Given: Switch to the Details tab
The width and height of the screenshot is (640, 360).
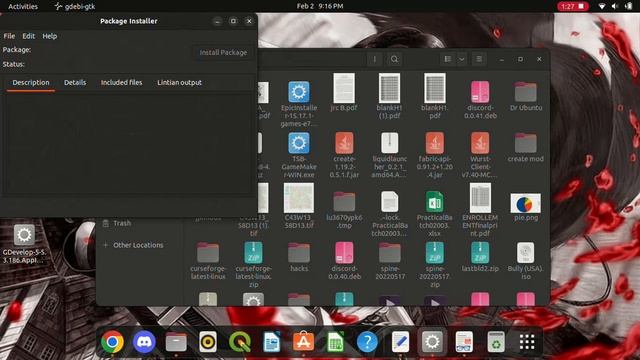Looking at the screenshot, I should coord(75,82).
